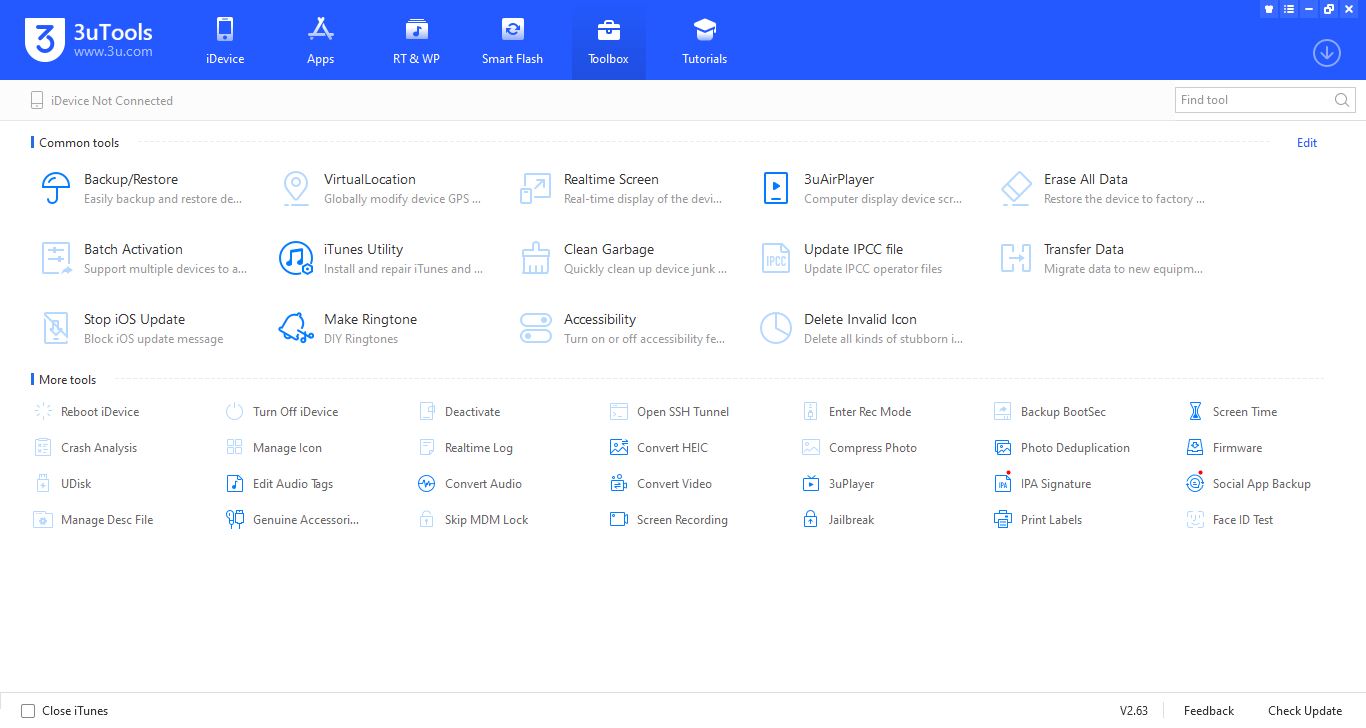
Task: Open the Compress Photo tool
Action: [x=859, y=448]
